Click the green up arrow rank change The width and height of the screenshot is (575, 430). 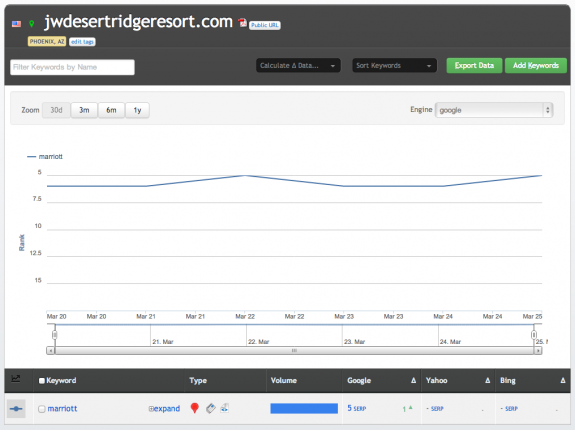coord(411,407)
